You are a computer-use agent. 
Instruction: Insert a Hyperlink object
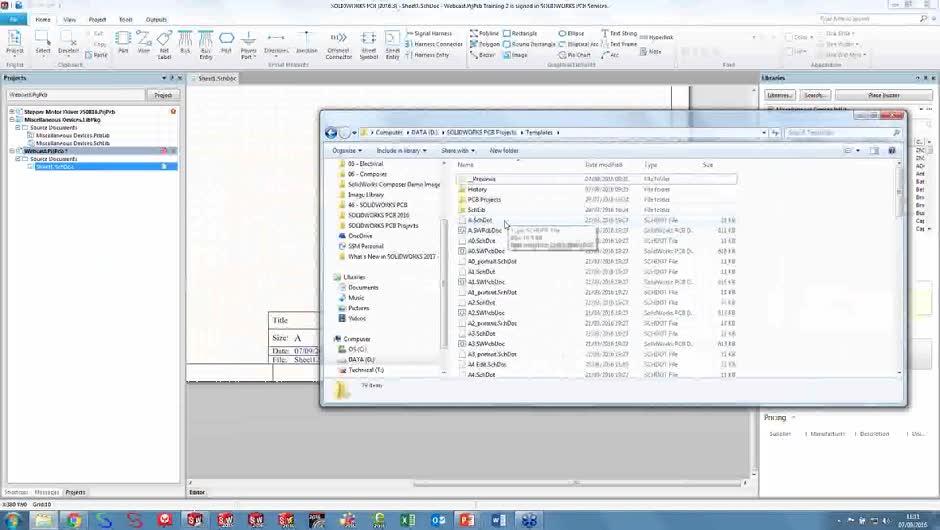(x=656, y=37)
